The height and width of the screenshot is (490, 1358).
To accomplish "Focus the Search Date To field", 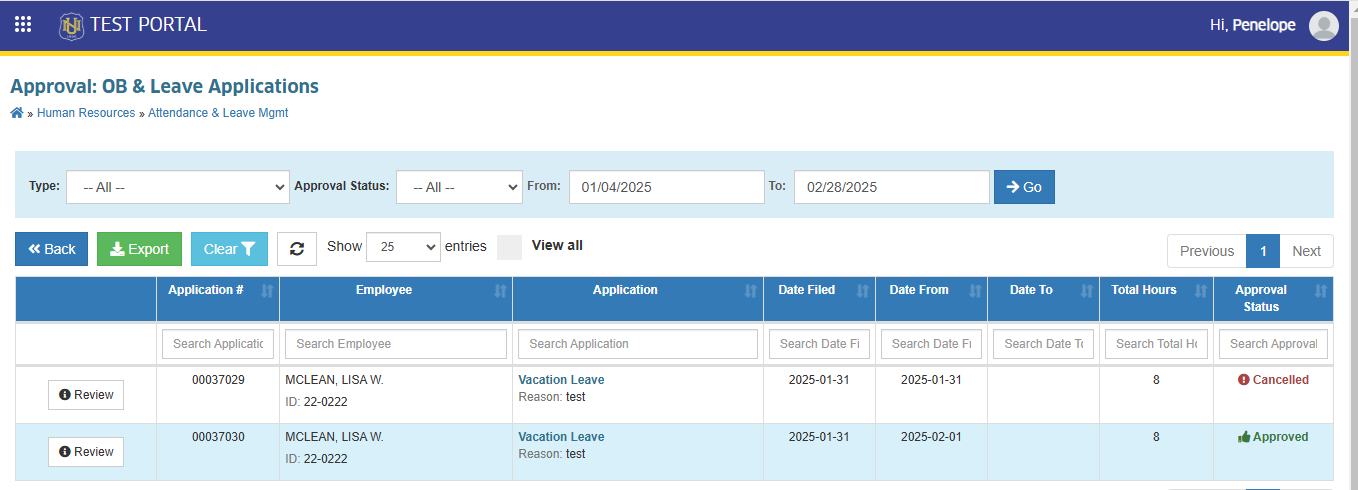I will (1043, 344).
